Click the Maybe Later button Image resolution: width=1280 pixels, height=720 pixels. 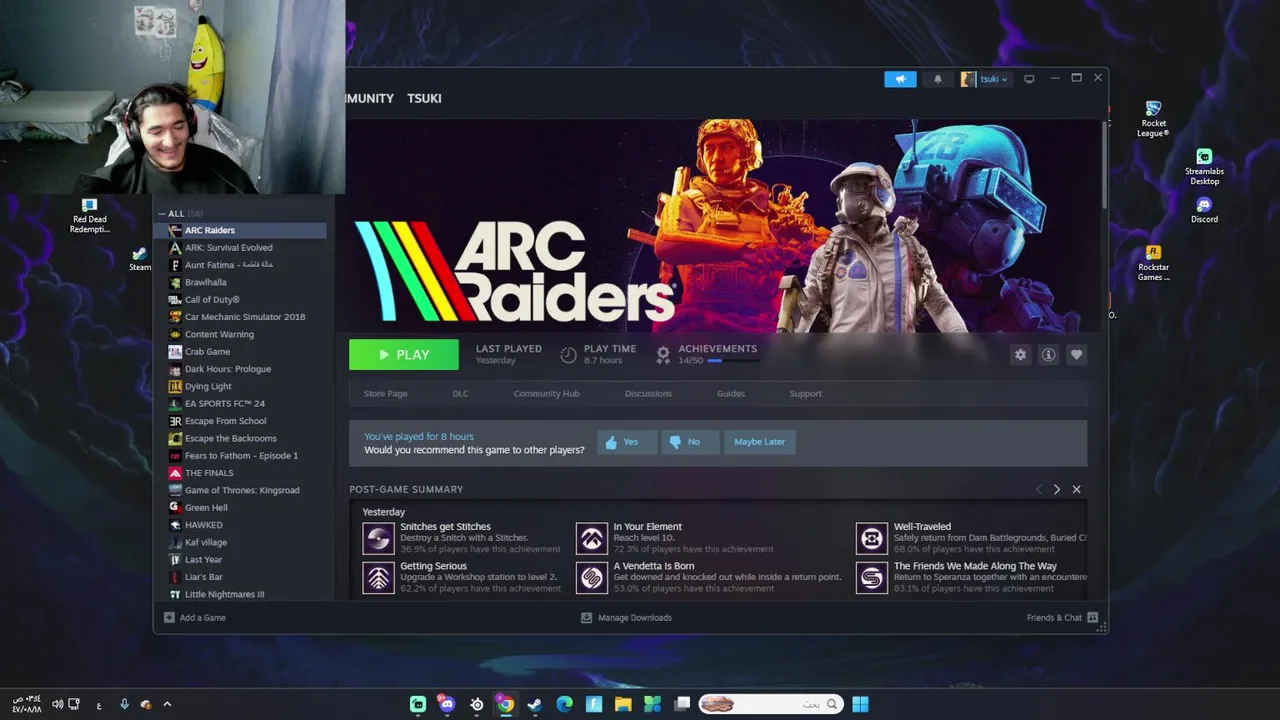759,442
